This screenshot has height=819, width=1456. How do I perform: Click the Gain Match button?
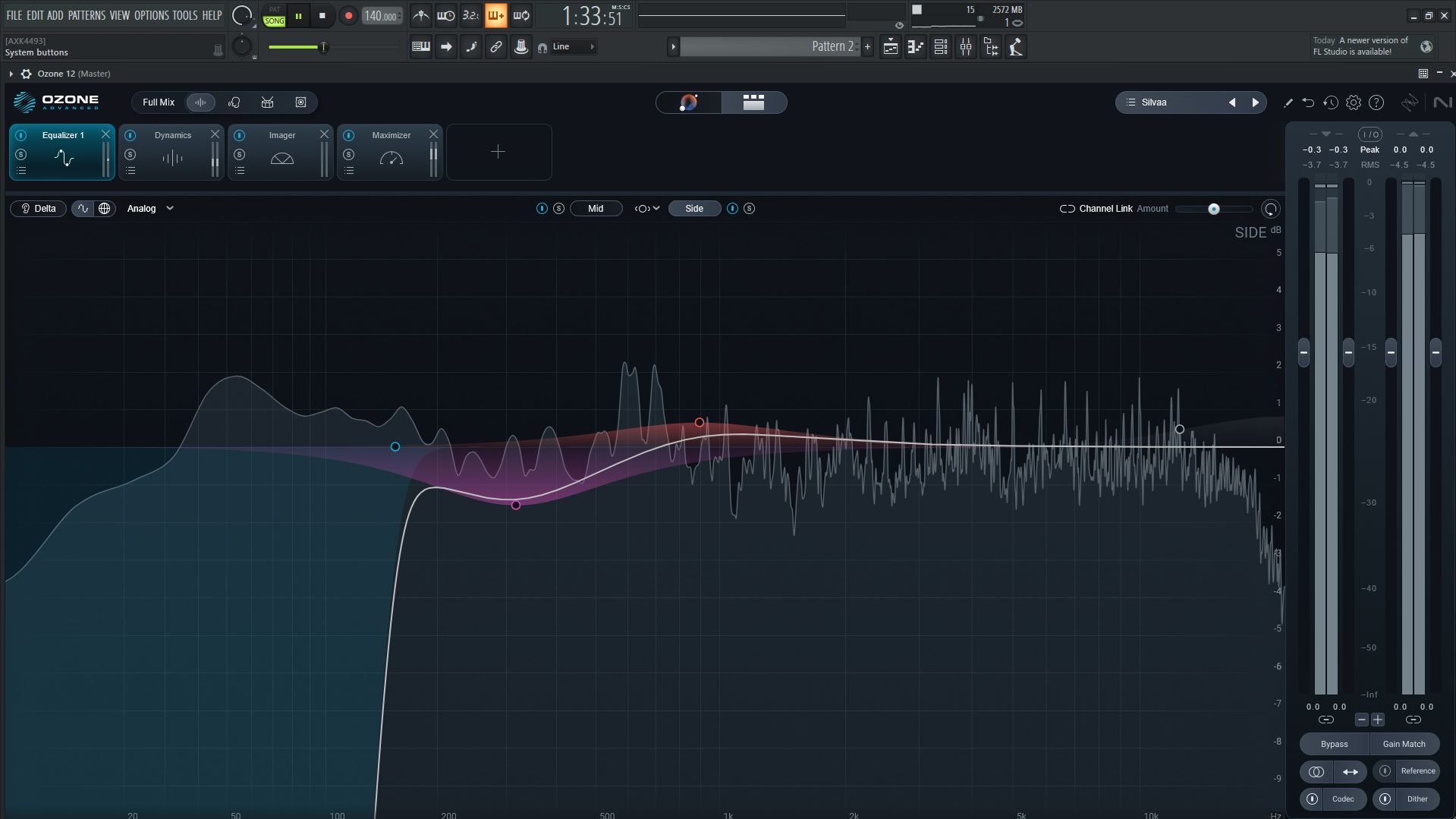pos(1404,744)
